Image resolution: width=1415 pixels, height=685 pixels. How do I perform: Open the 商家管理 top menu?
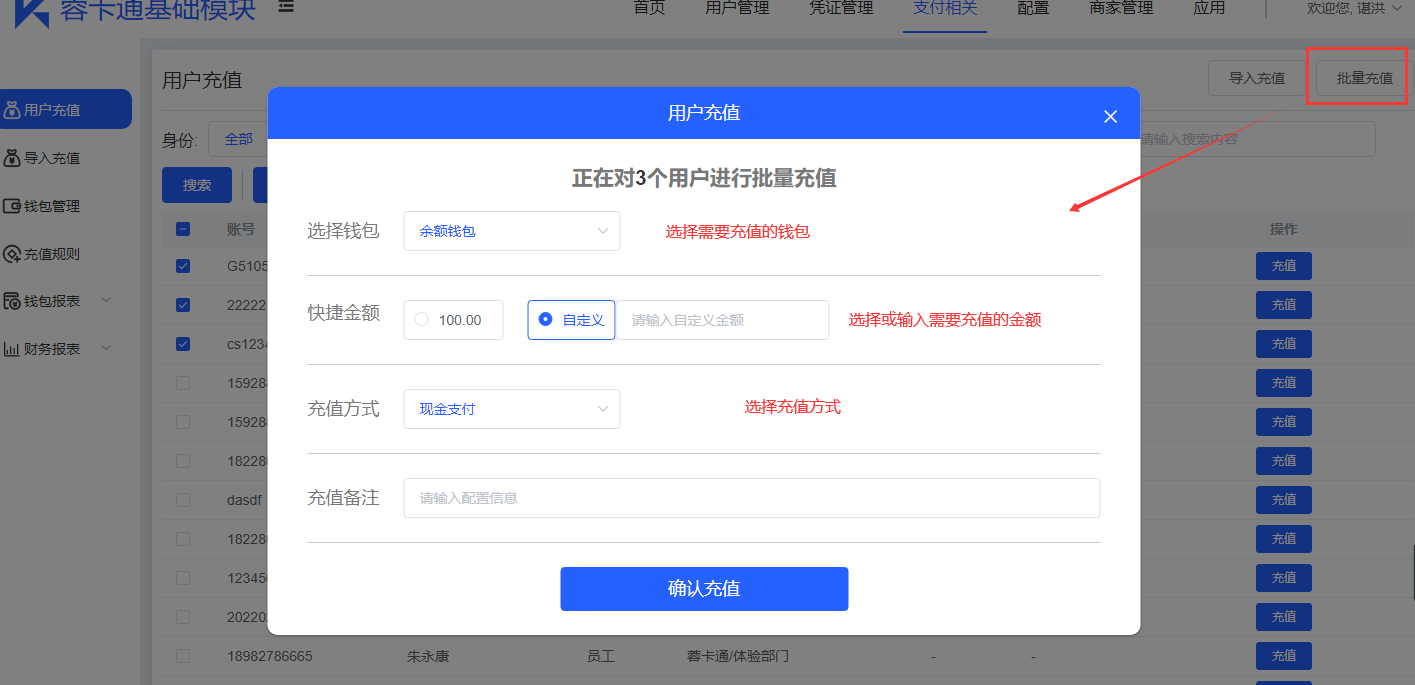tap(1121, 8)
